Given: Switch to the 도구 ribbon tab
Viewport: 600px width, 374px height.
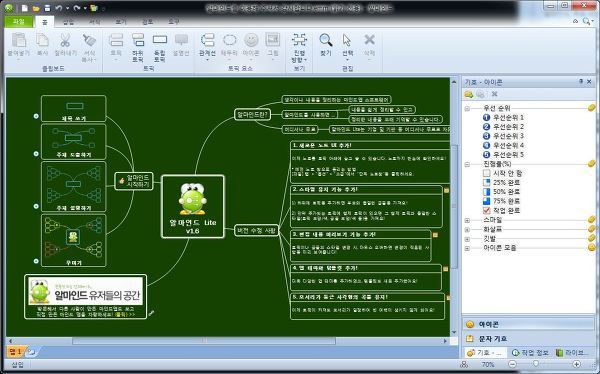Looking at the screenshot, I should point(174,22).
